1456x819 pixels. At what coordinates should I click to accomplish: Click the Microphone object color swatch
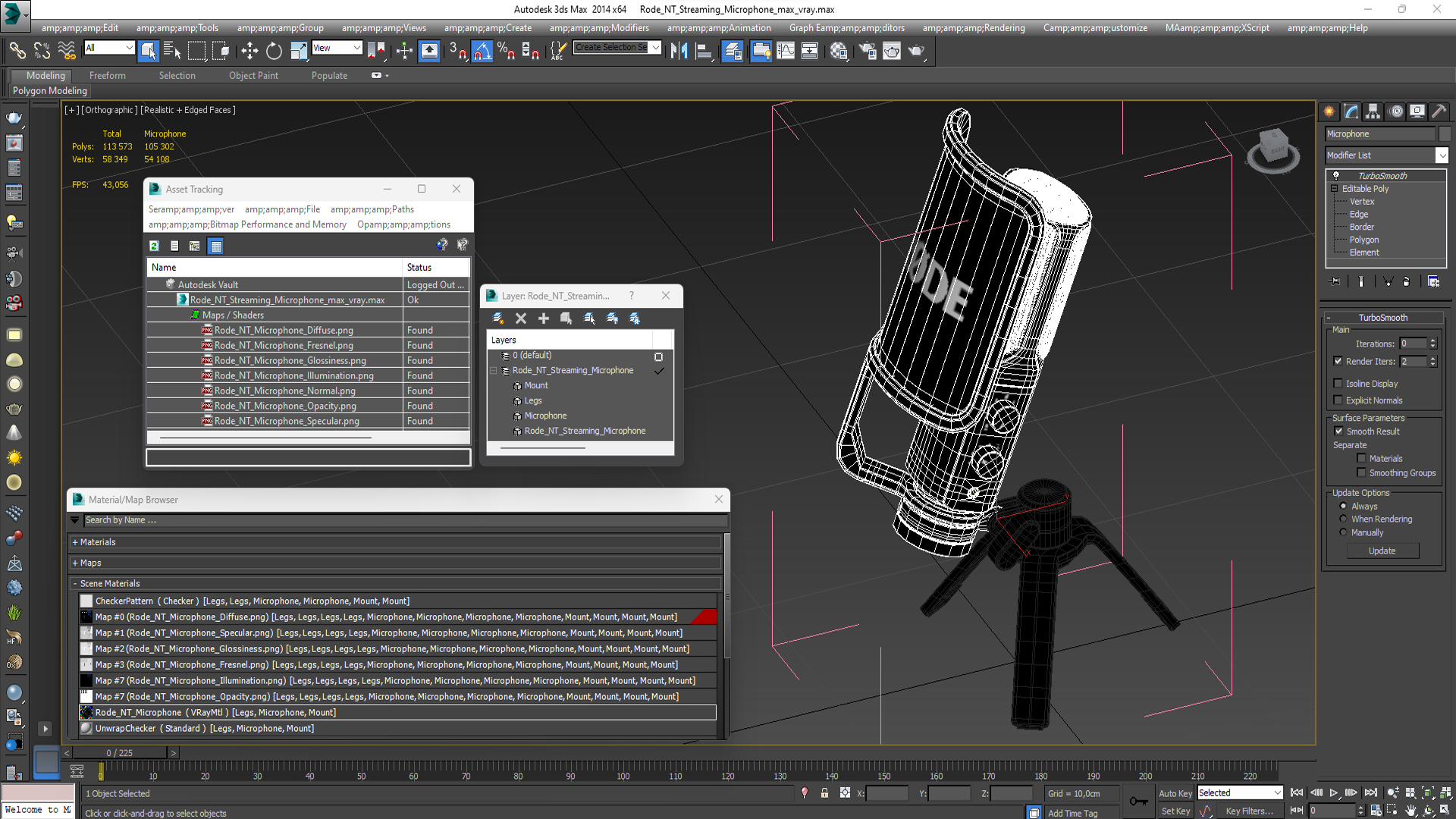tap(1445, 133)
